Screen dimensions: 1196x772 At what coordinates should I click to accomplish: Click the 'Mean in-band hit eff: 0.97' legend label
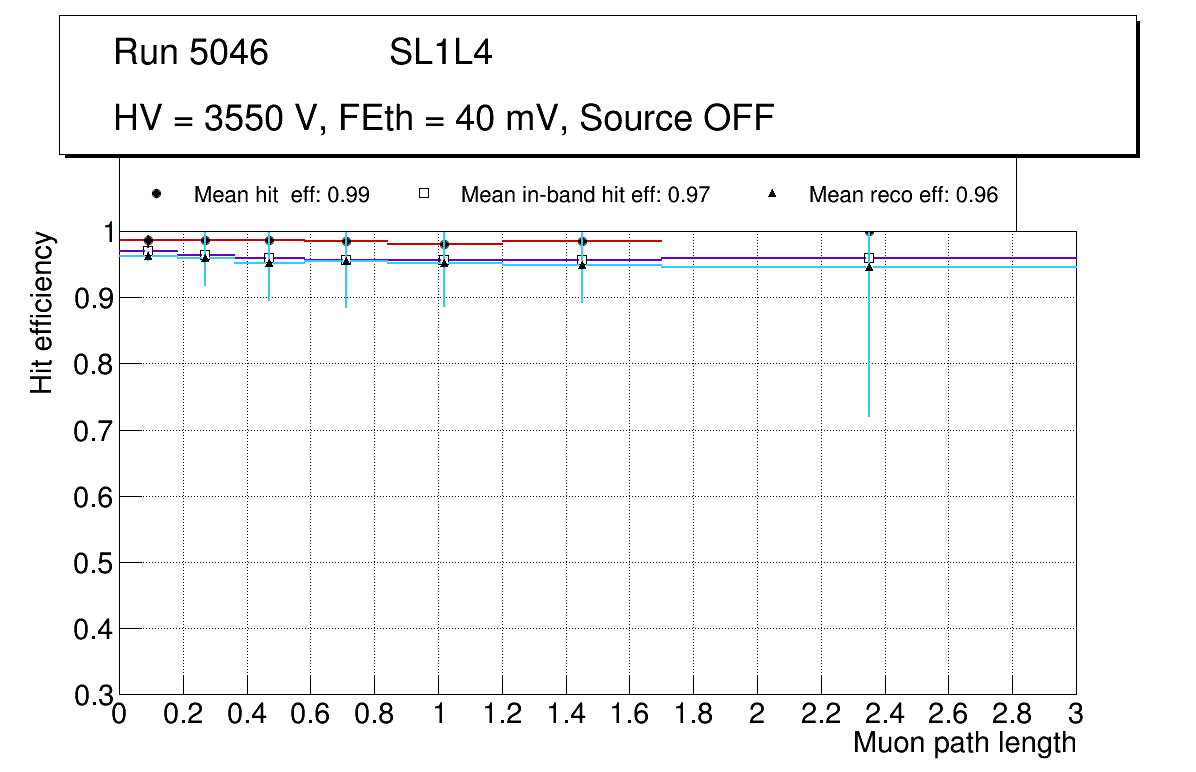[x=585, y=195]
